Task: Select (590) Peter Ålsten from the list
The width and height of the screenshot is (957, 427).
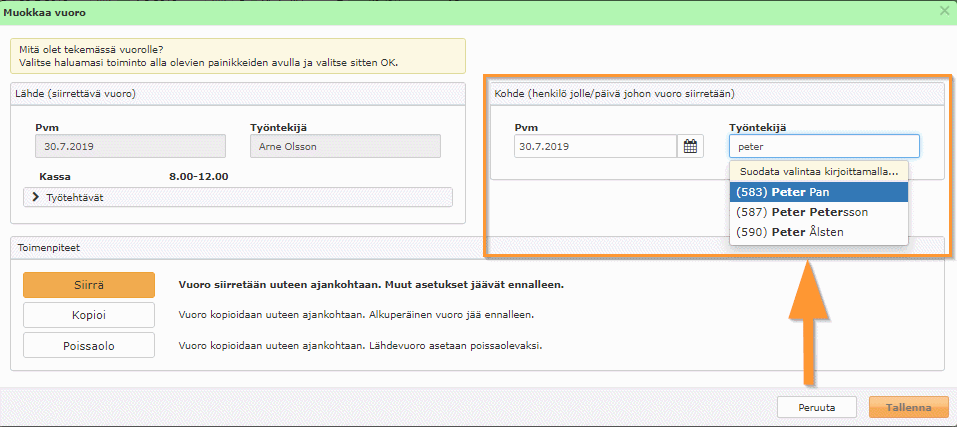Action: tap(818, 232)
